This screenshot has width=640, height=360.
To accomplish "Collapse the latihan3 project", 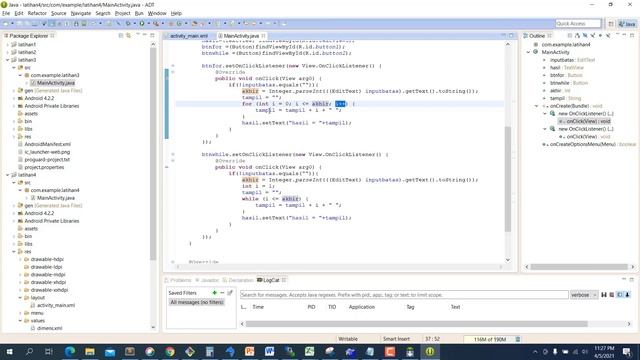I will point(8,60).
